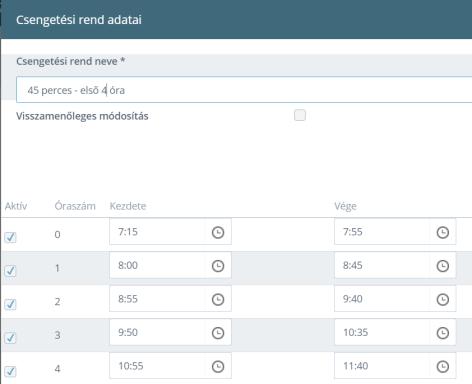
Task: Click clock icon beside 9:50 start time
Action: coord(218,333)
